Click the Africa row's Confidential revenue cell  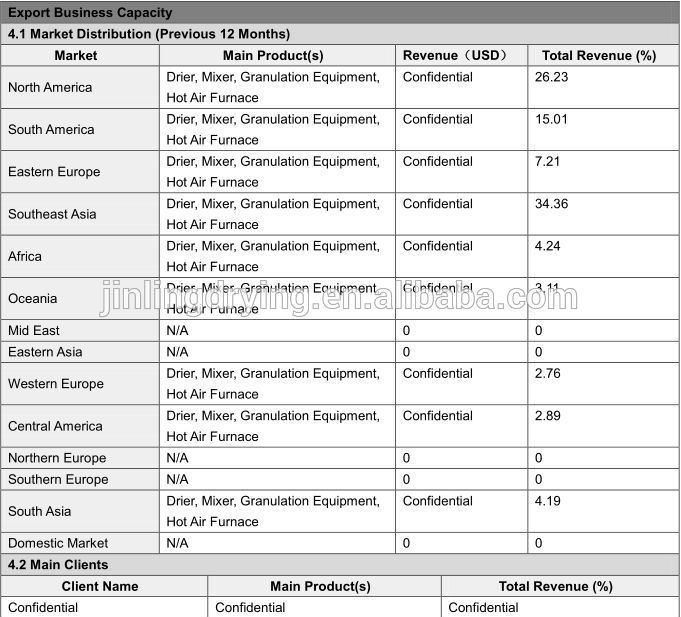[438, 246]
